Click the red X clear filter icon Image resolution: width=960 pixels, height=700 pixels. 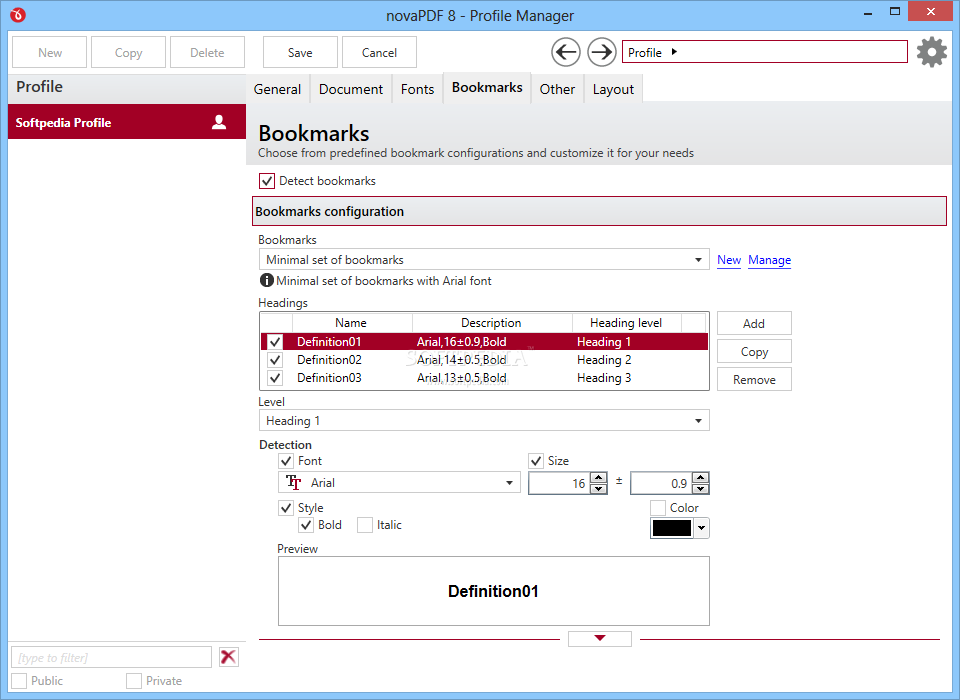click(228, 657)
